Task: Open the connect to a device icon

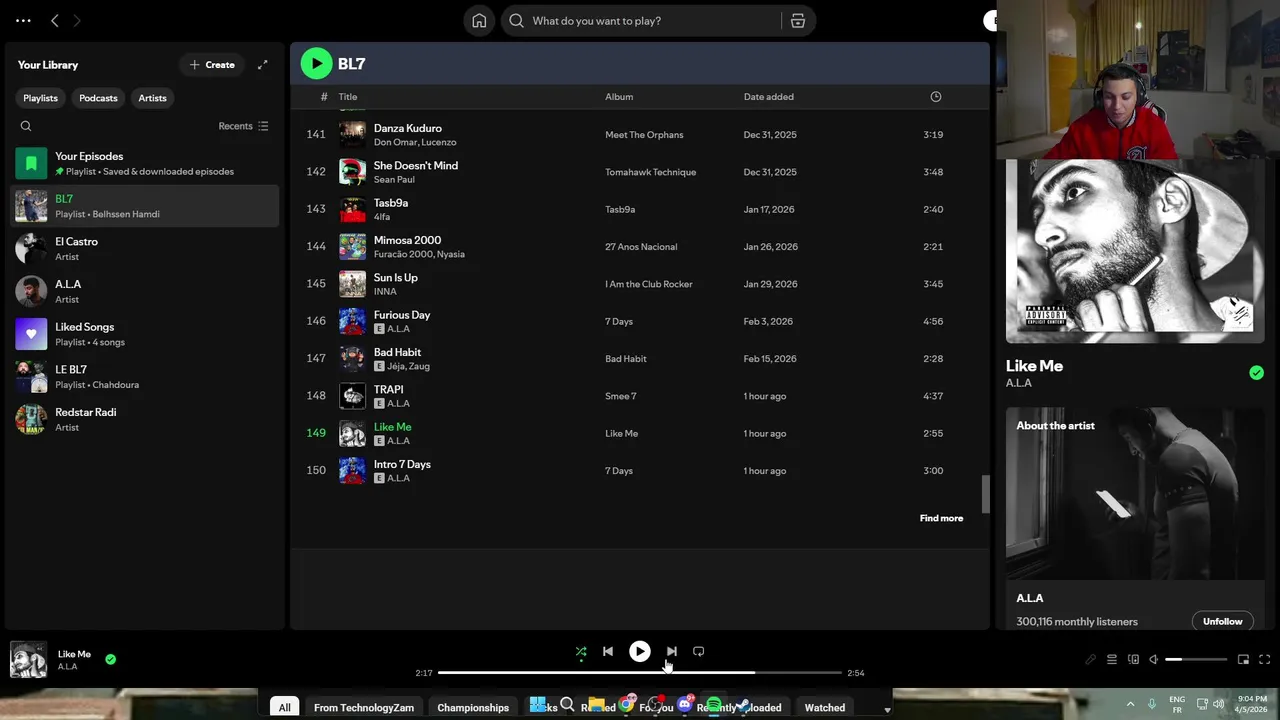Action: (x=1133, y=659)
